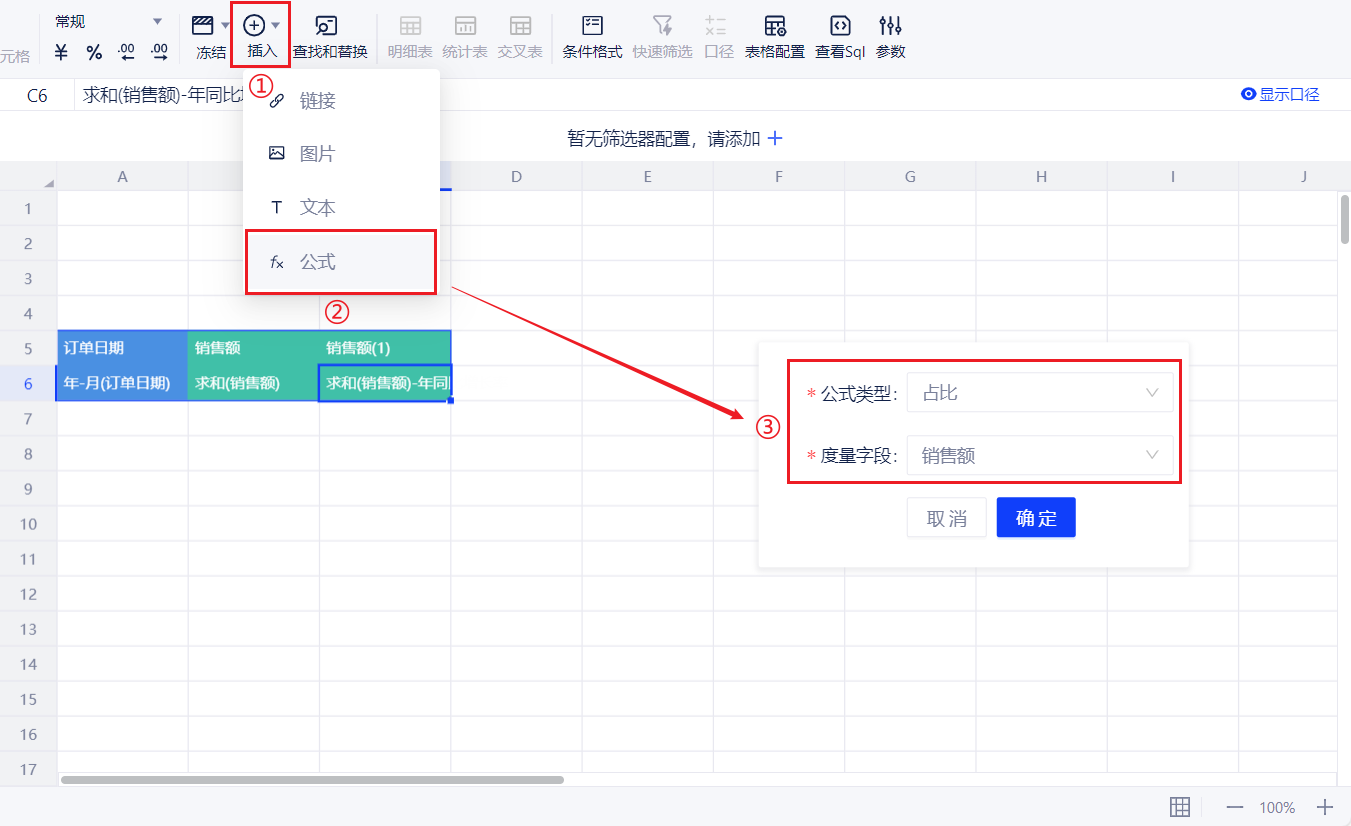Click the blue confirm button
The height and width of the screenshot is (826, 1351).
click(x=1035, y=518)
